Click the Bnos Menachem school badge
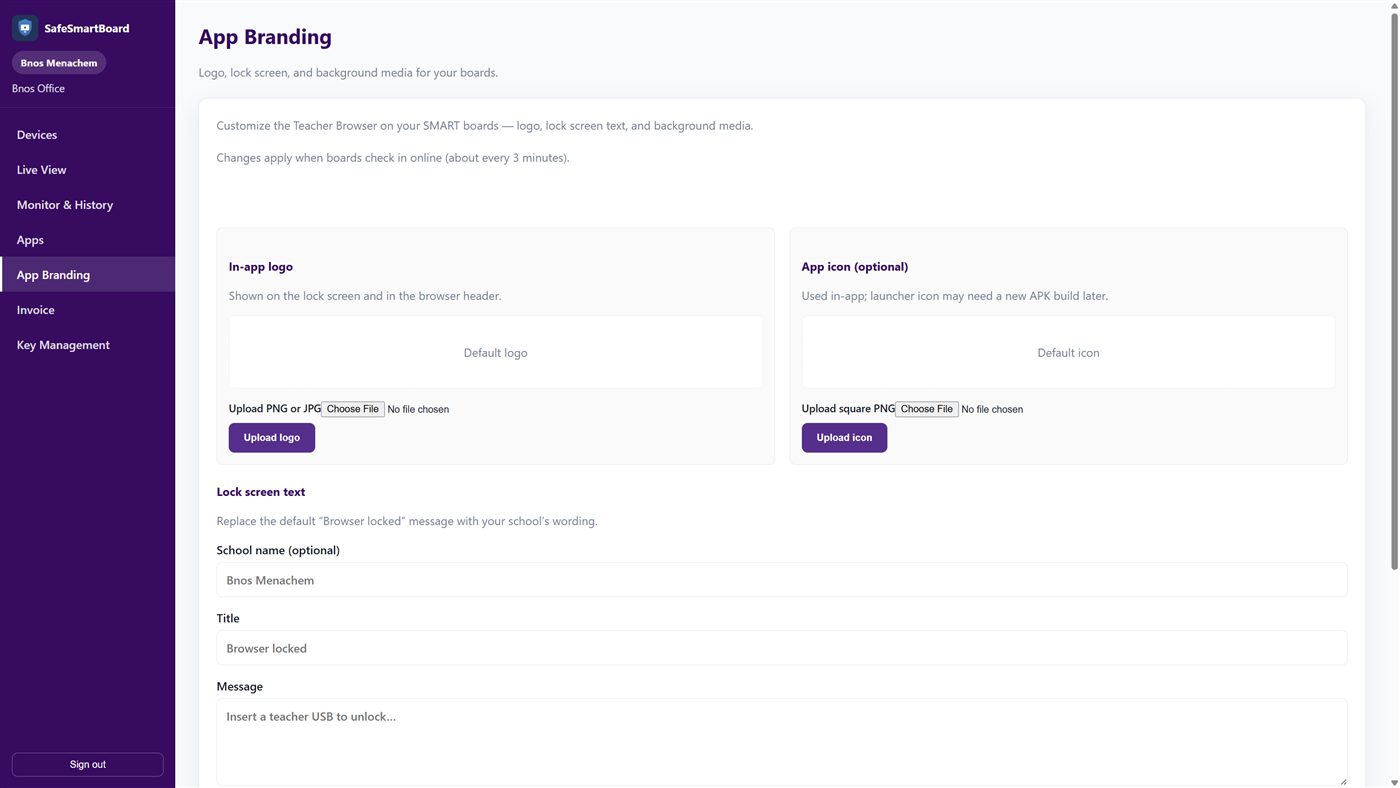Image resolution: width=1400 pixels, height=788 pixels. pos(59,63)
